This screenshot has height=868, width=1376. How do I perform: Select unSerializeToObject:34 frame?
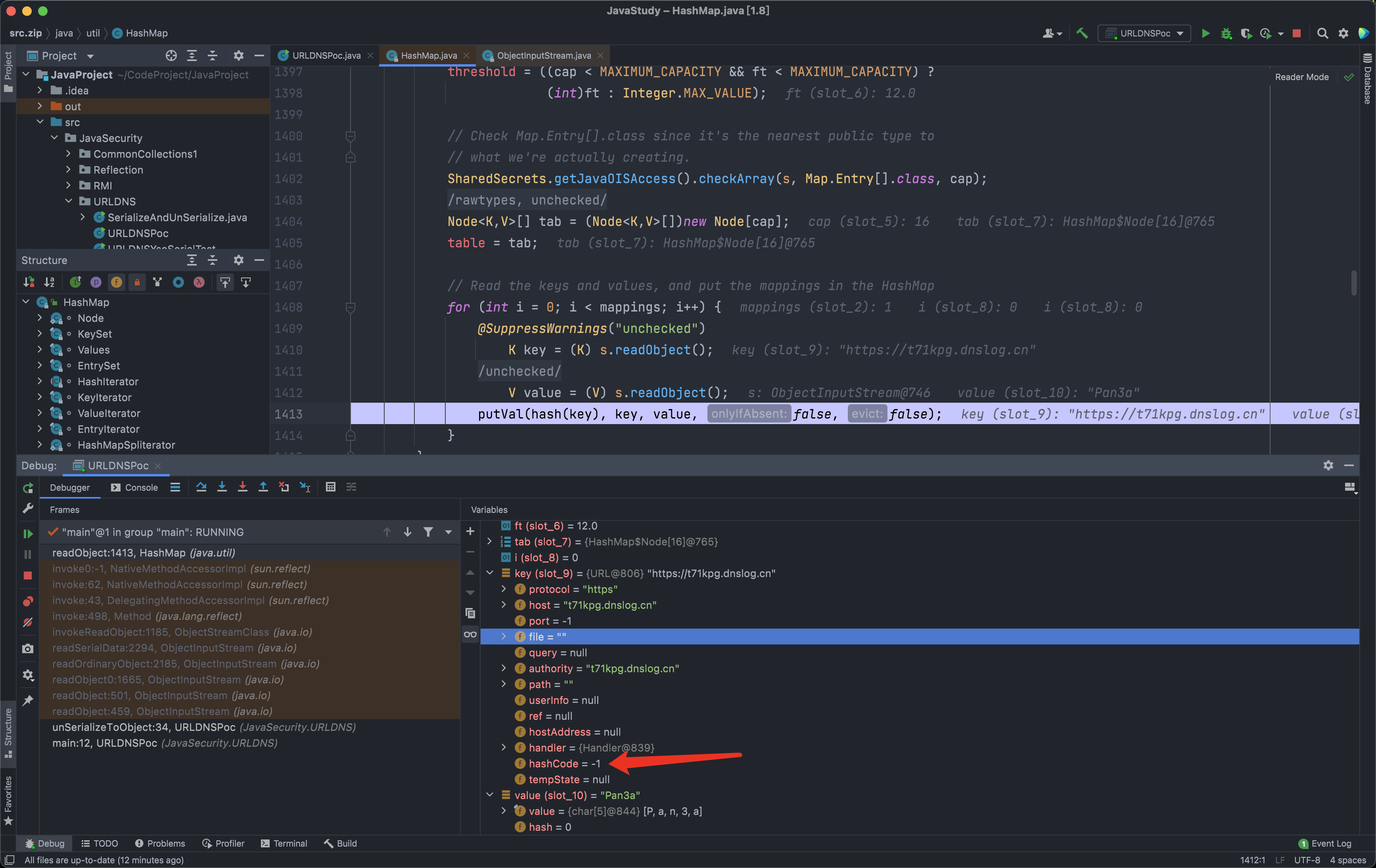click(249, 727)
